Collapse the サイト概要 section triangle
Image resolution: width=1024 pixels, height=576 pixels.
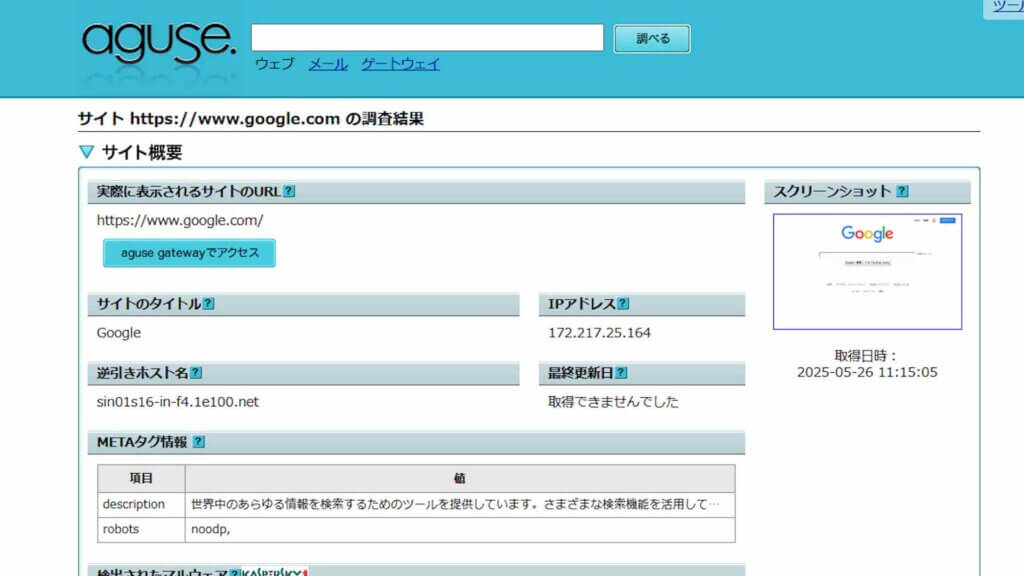coord(86,153)
